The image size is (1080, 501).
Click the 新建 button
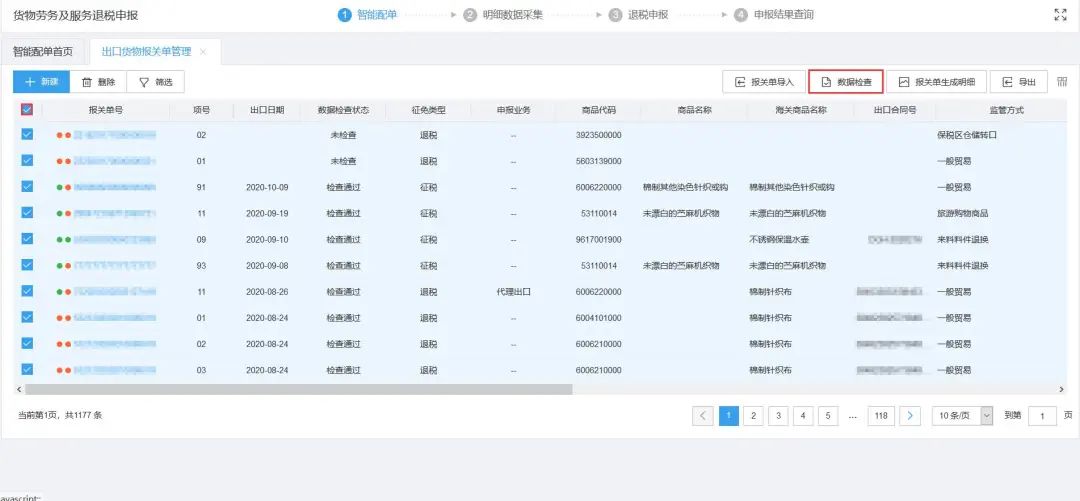41,81
